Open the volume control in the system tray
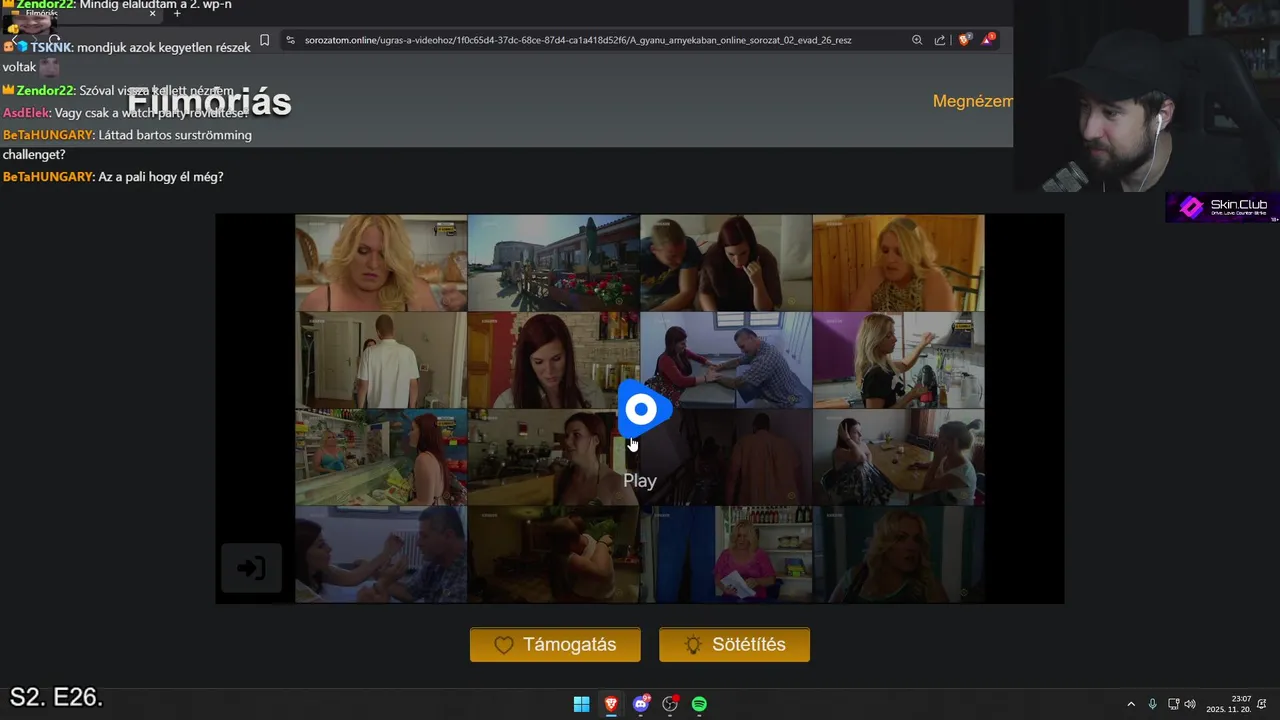 point(1190,704)
